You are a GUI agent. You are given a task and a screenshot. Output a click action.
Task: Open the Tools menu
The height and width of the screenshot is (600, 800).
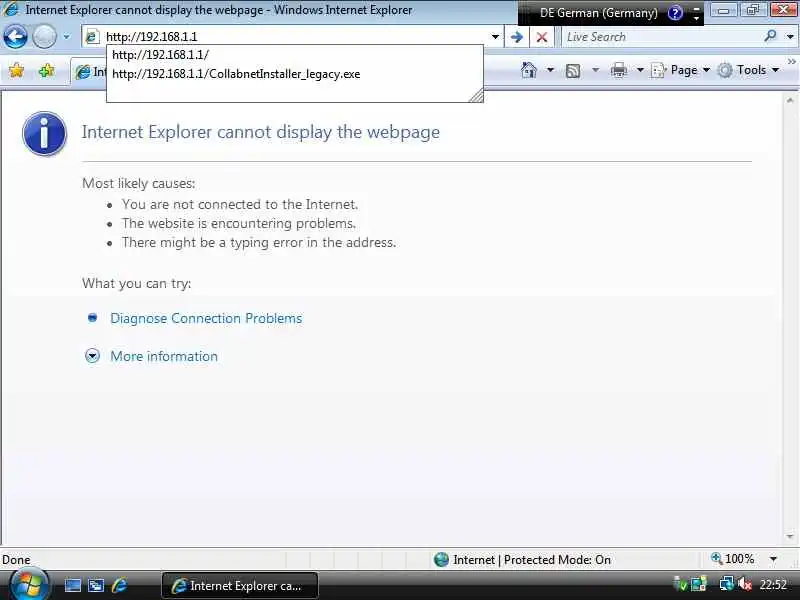click(x=748, y=70)
